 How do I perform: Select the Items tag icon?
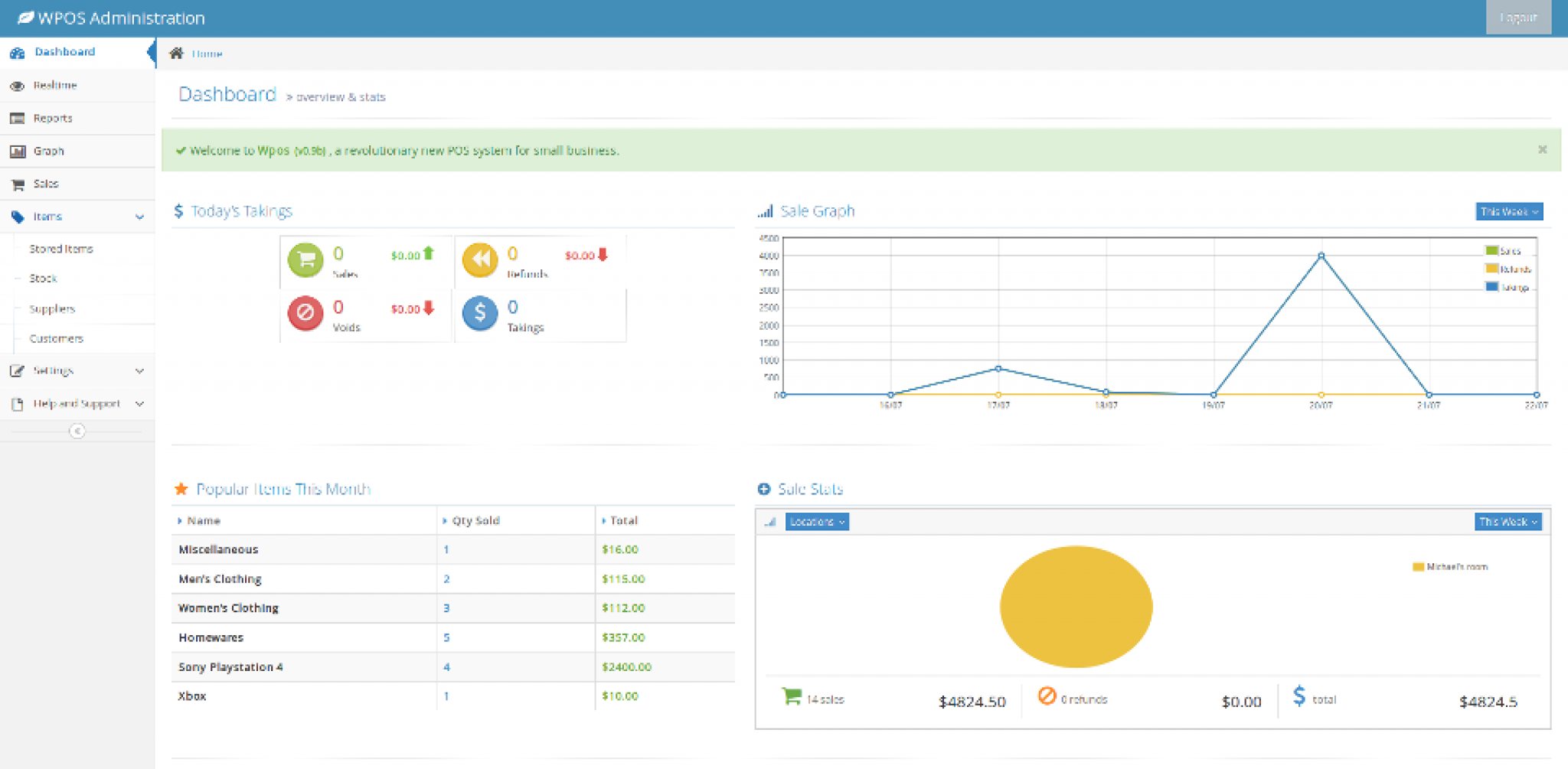[17, 217]
